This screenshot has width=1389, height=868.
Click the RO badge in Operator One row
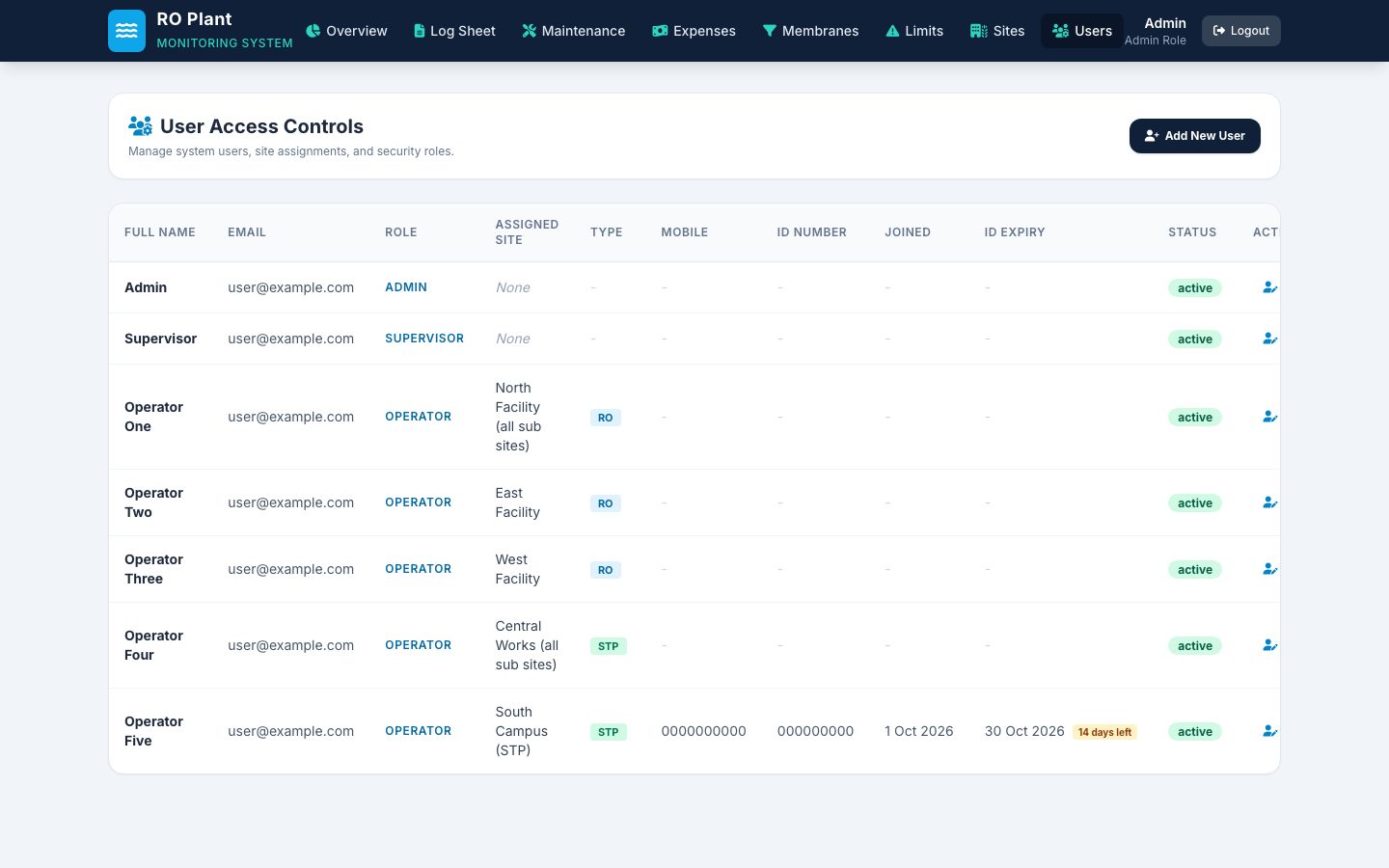(606, 418)
